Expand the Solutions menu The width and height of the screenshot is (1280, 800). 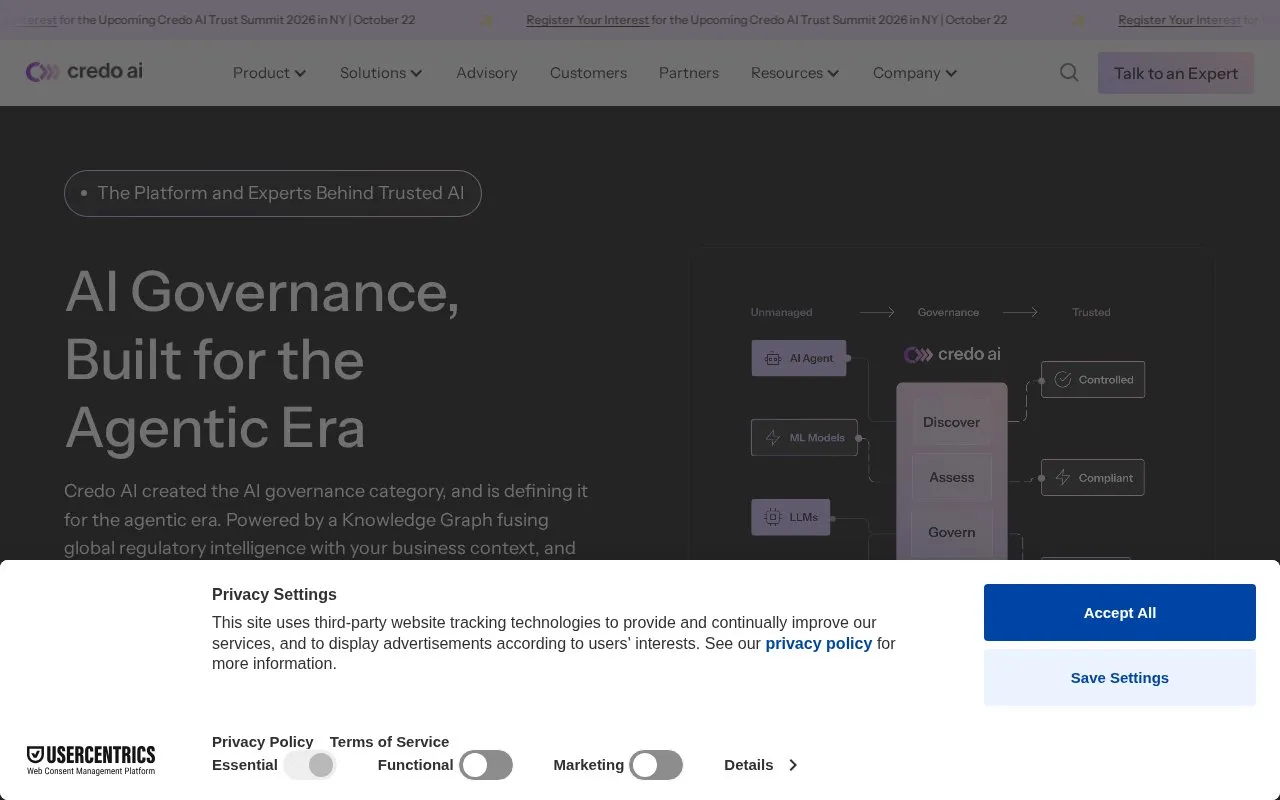[x=381, y=73]
